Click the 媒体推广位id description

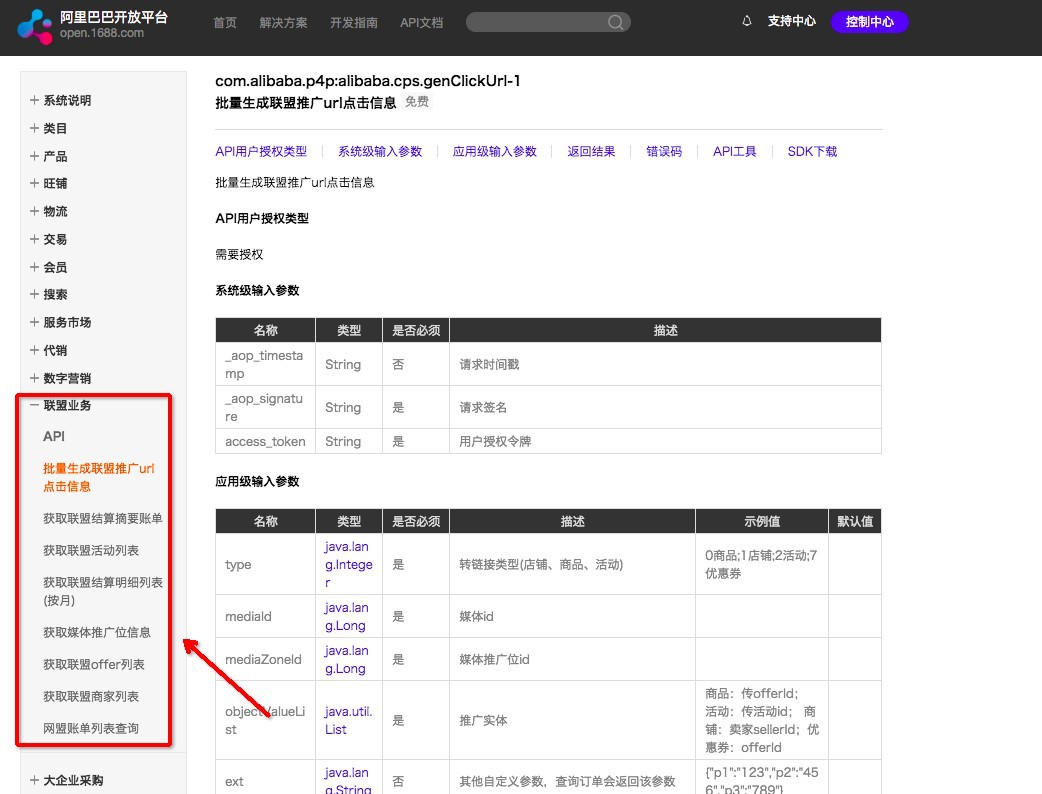click(494, 660)
